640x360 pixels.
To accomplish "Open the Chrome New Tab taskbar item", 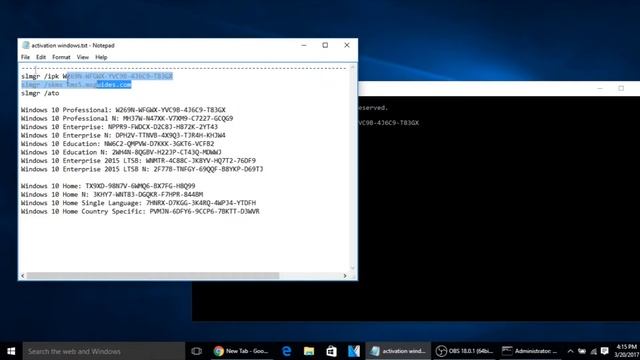I will (241, 351).
